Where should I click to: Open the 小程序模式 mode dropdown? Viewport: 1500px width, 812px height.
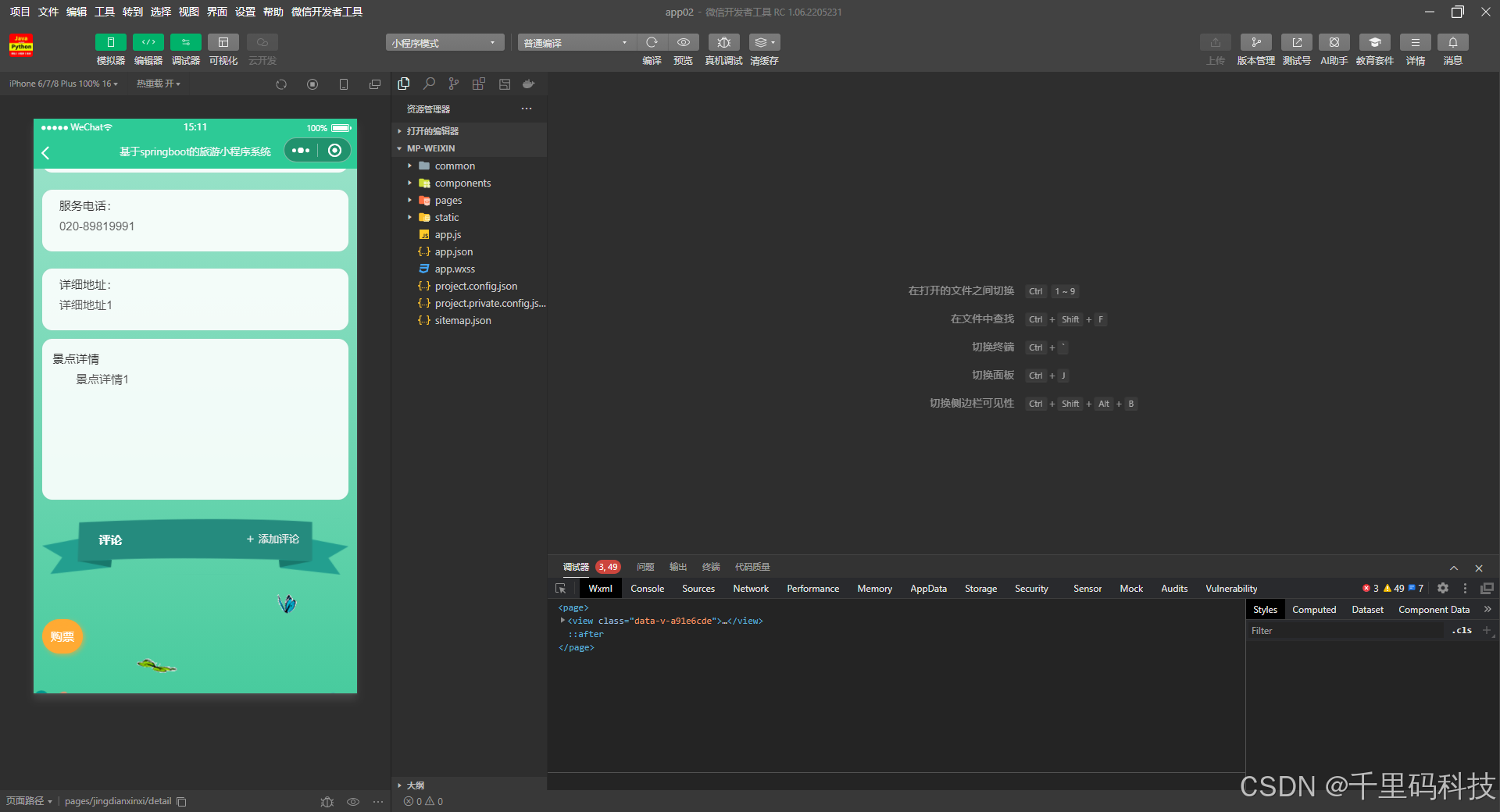point(445,42)
